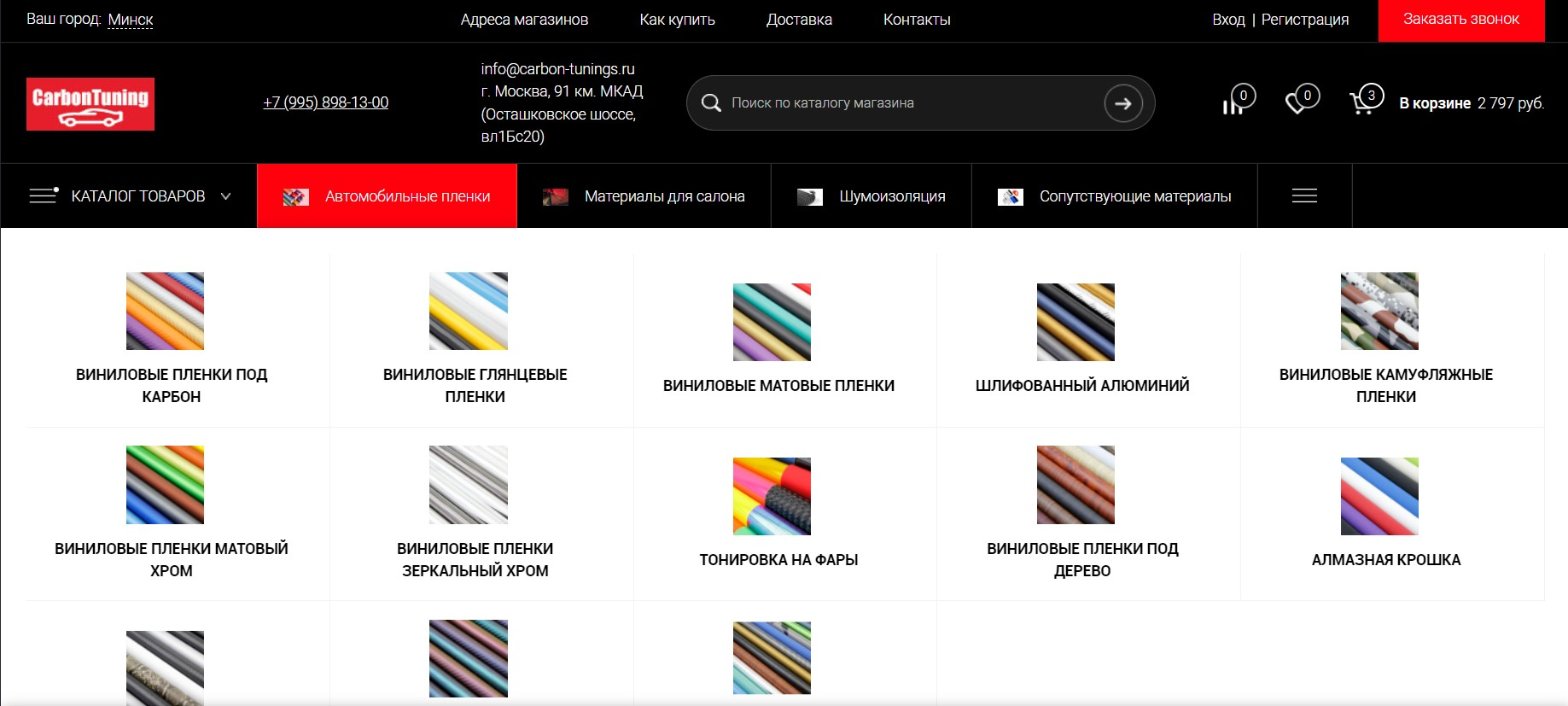
Task: Click the Автомобильные пленки menu icon
Action: 296,197
